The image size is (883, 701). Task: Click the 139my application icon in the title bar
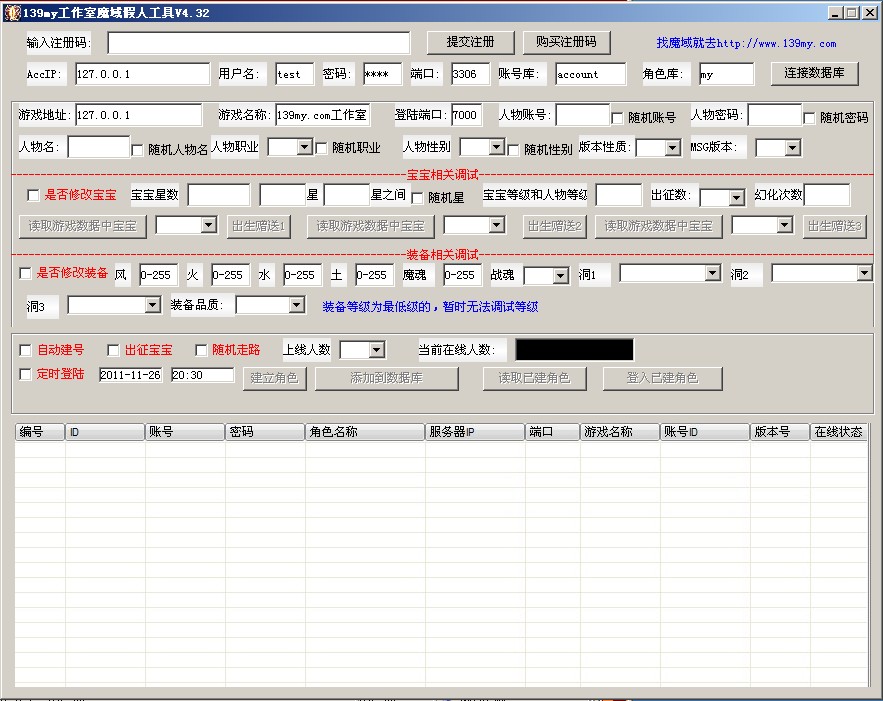[x=12, y=11]
